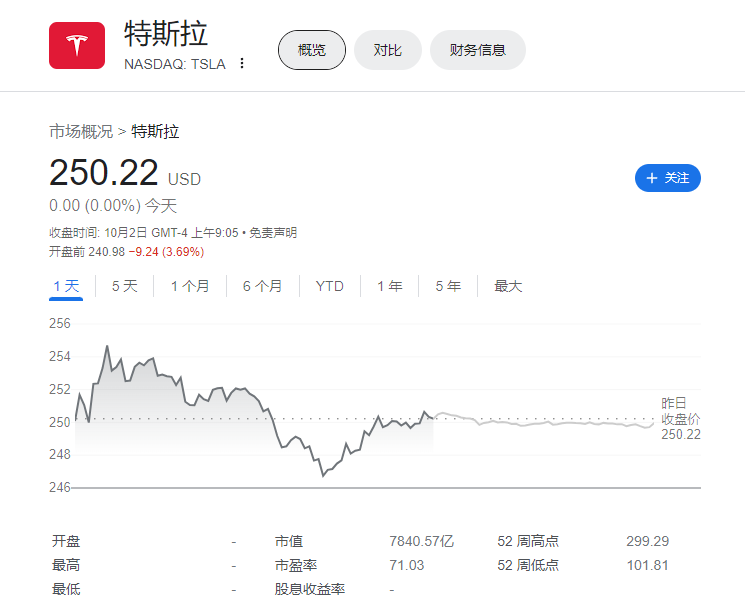The height and width of the screenshot is (615, 745).
Task: Click the 昨日收盘价 250.22 chart label
Action: (681, 419)
